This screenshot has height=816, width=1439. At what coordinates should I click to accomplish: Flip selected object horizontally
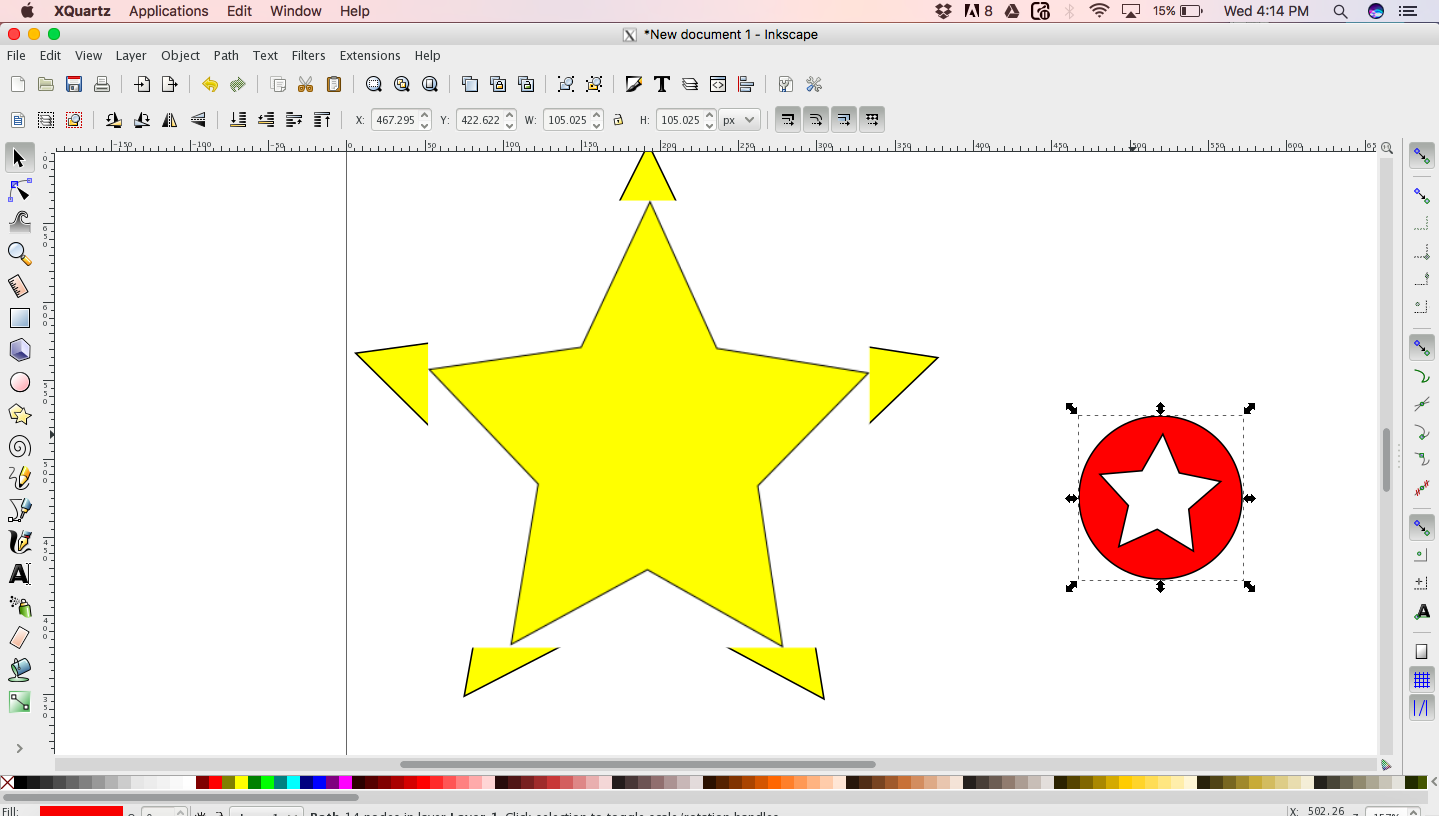170,120
